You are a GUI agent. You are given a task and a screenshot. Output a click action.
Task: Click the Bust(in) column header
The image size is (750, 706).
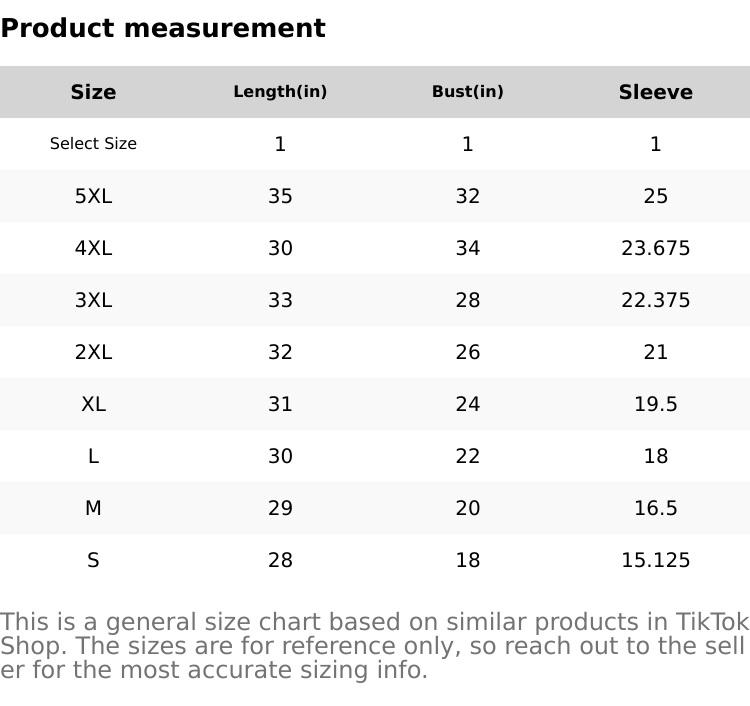click(x=467, y=92)
